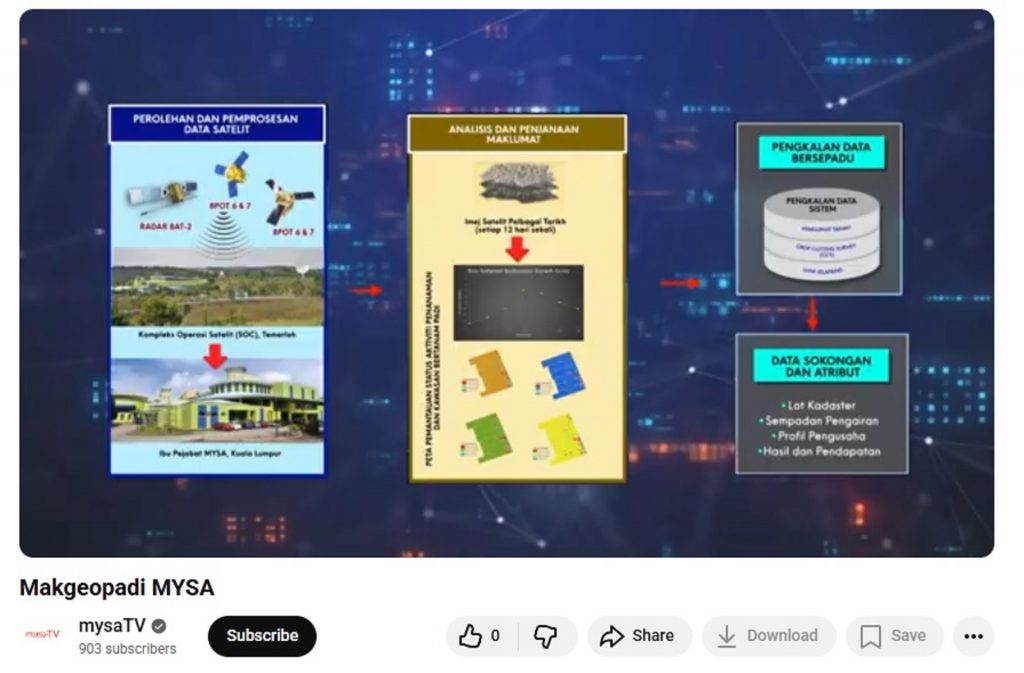Open the mysaTV channel avatar

pyautogui.click(x=42, y=634)
